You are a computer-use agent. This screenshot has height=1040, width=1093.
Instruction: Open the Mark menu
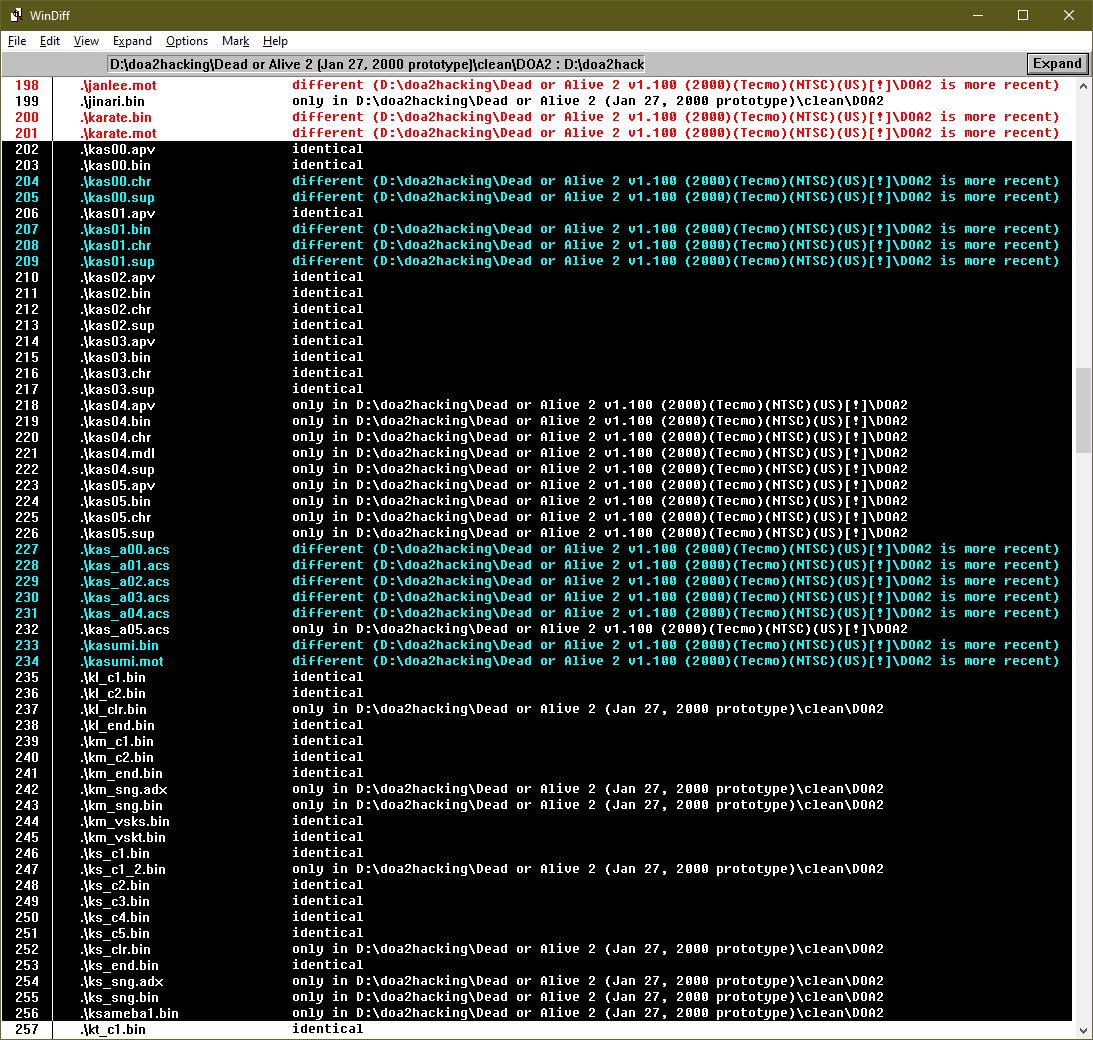(x=236, y=41)
